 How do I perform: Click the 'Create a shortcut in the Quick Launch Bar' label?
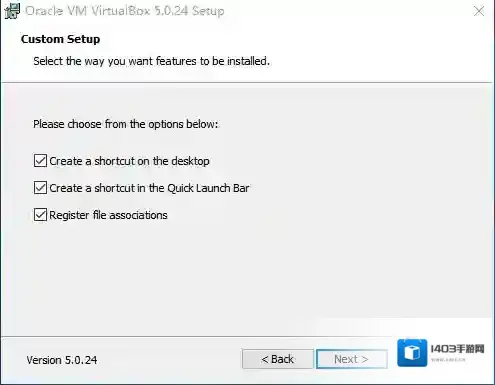149,188
